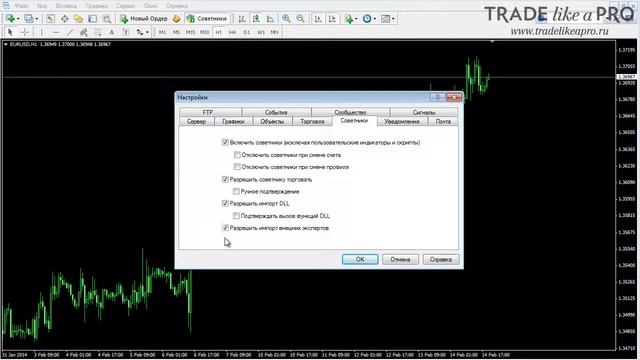640x360 pixels.
Task: Toggle the Советники auto-trading toolbar button
Action: tap(206, 19)
